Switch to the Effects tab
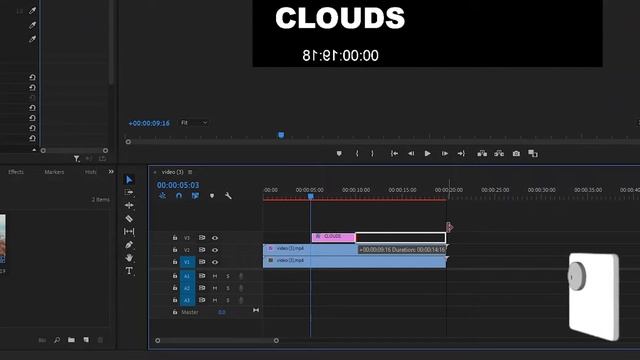Viewport: 640px width, 360px height. pos(16,172)
